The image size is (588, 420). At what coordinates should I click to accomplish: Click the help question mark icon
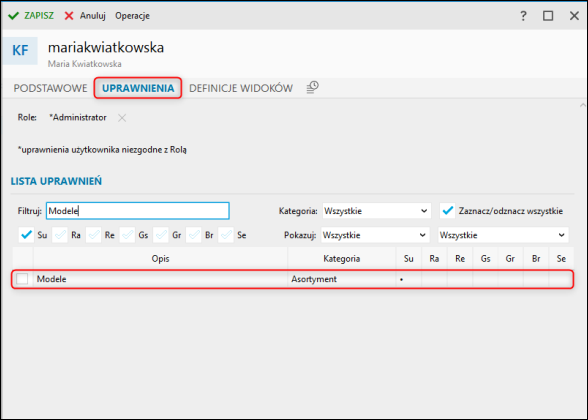(523, 16)
